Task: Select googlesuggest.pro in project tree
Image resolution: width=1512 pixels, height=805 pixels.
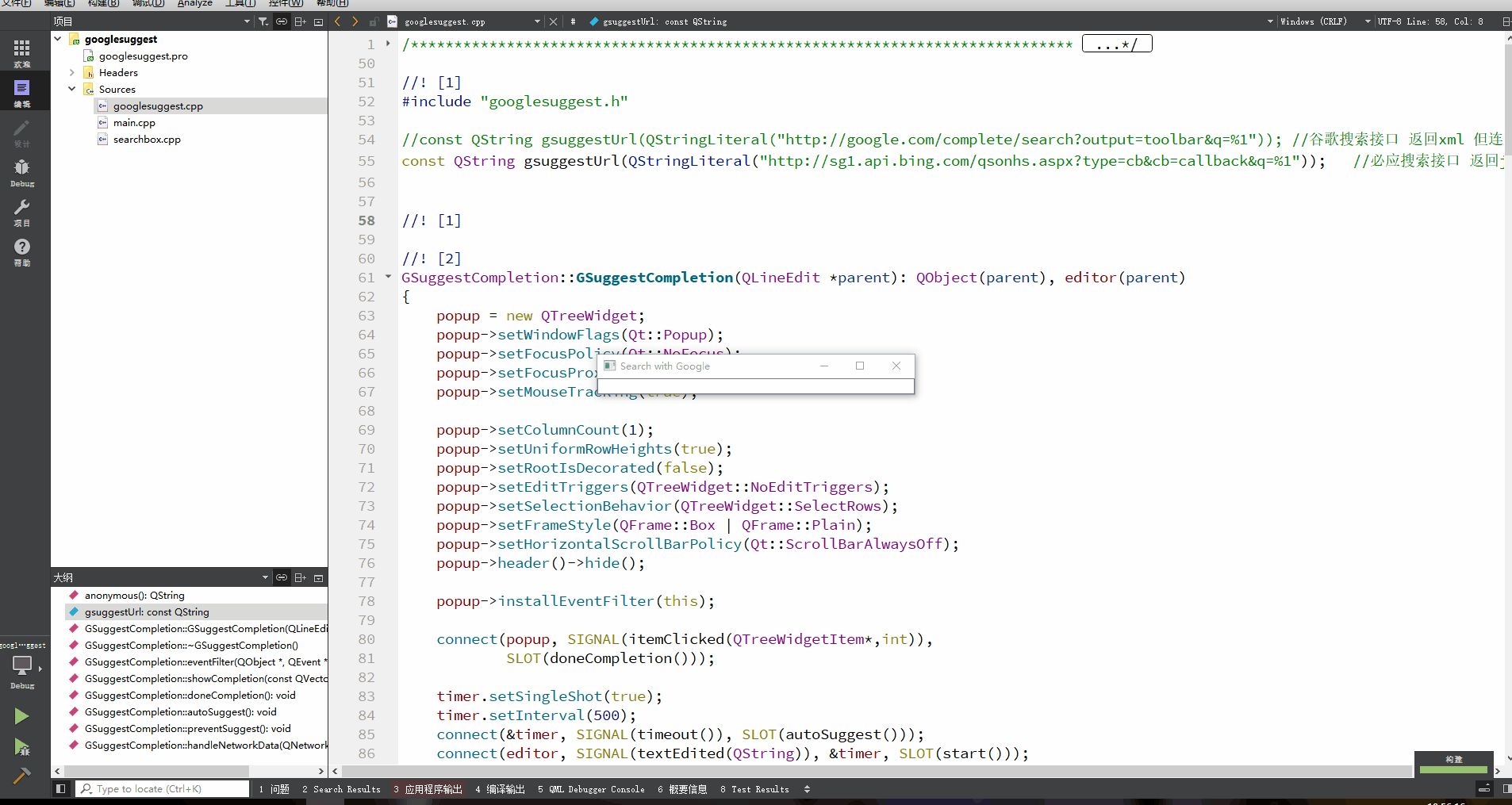Action: click(143, 56)
